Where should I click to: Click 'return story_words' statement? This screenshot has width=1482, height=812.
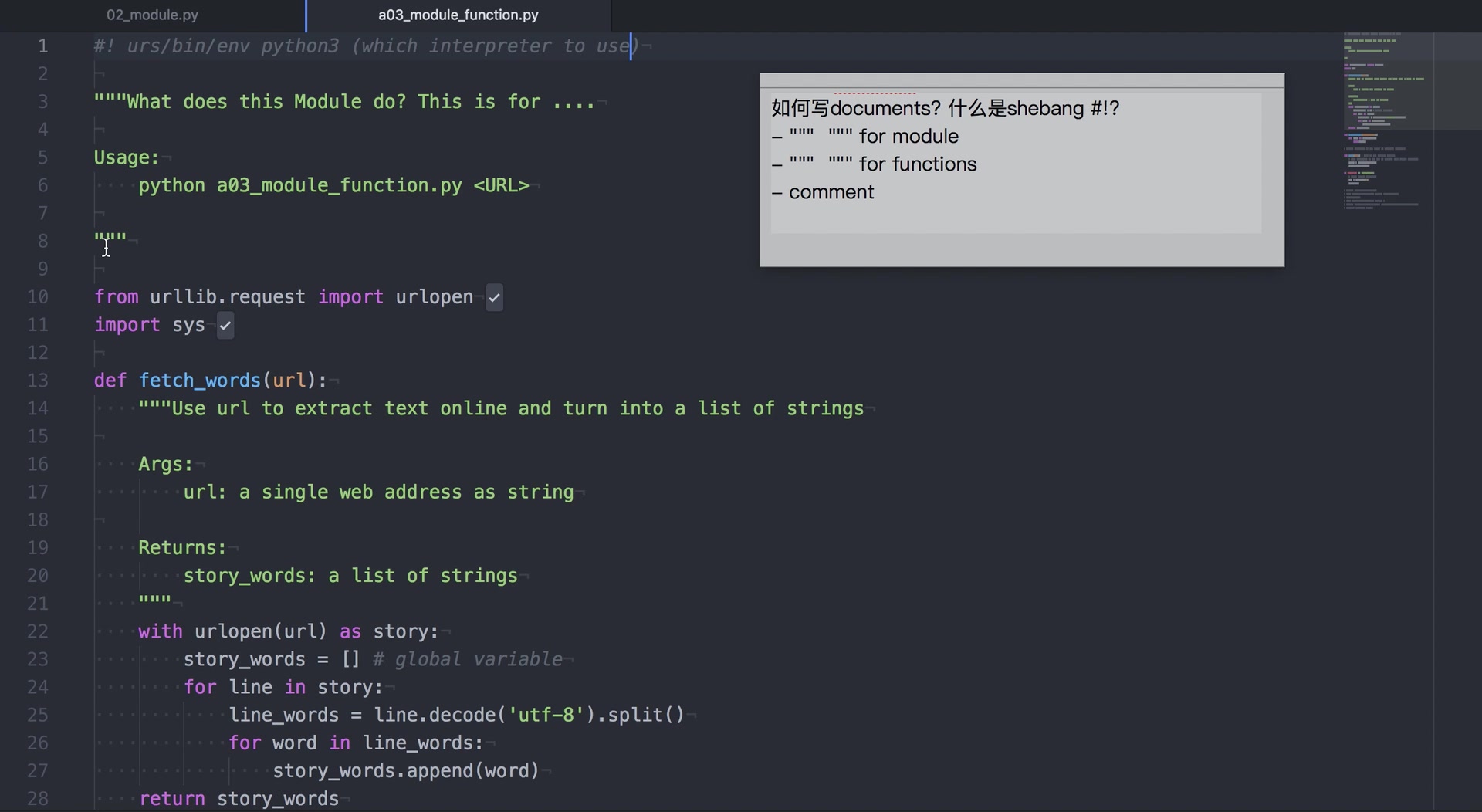(239, 798)
